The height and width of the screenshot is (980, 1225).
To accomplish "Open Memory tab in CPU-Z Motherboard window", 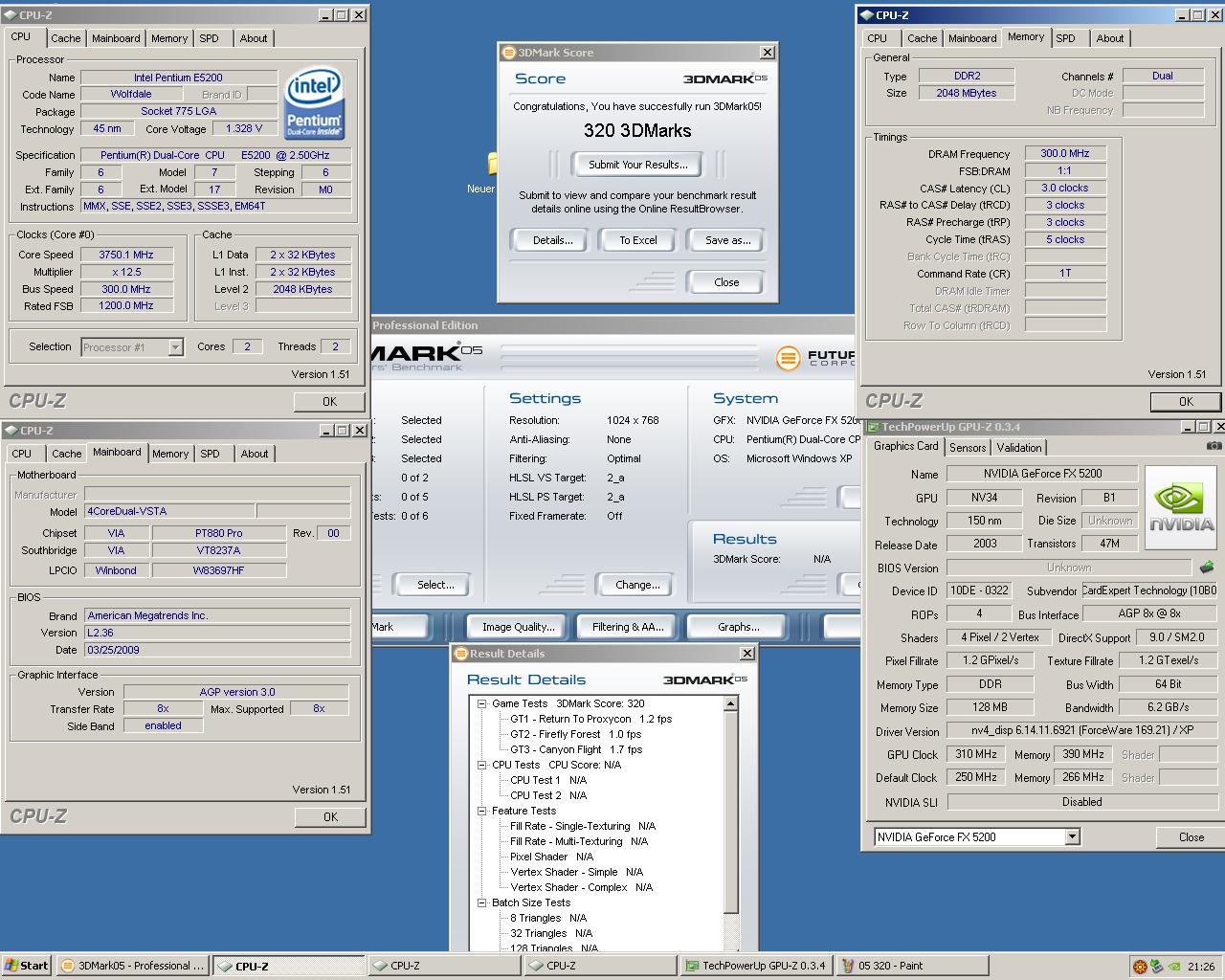I will pyautogui.click(x=170, y=454).
